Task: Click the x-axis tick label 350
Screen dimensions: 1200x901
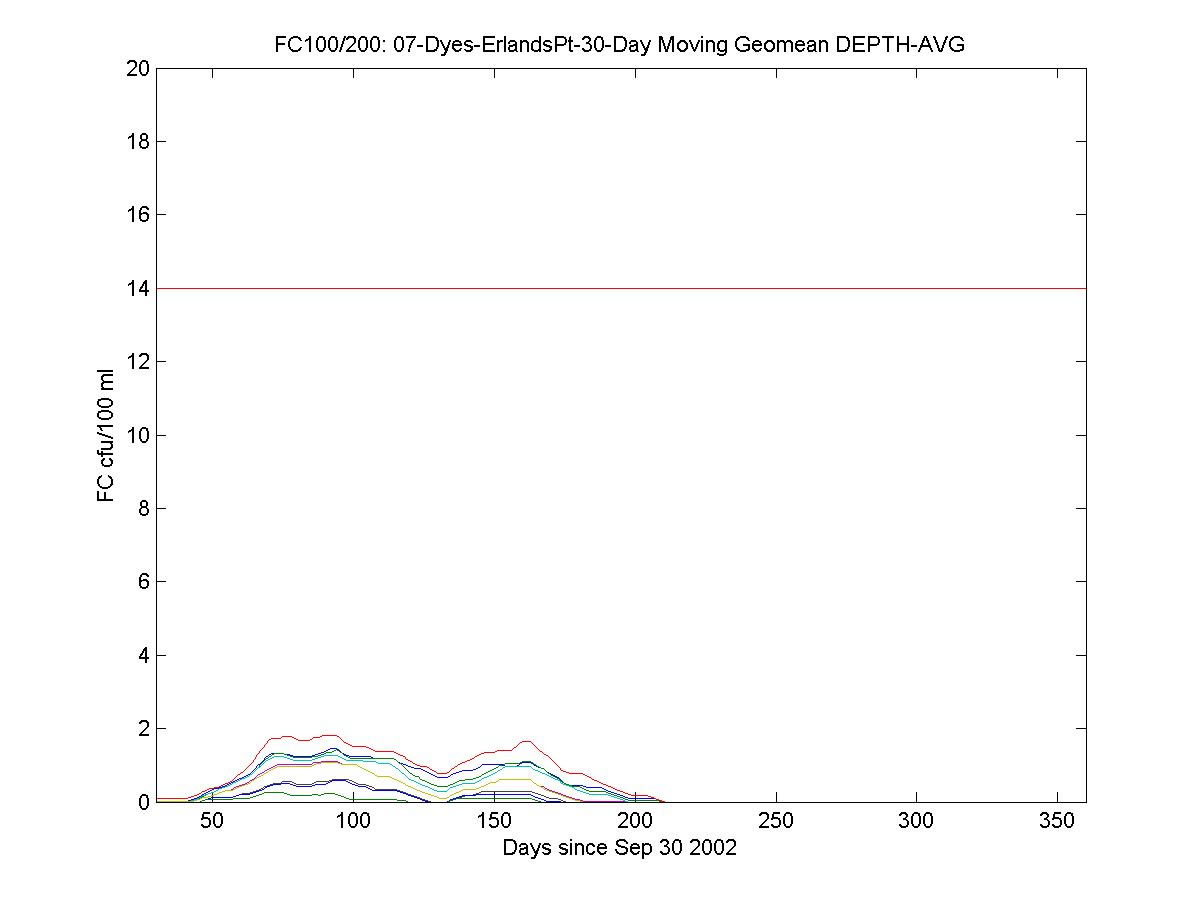Action: click(1058, 822)
